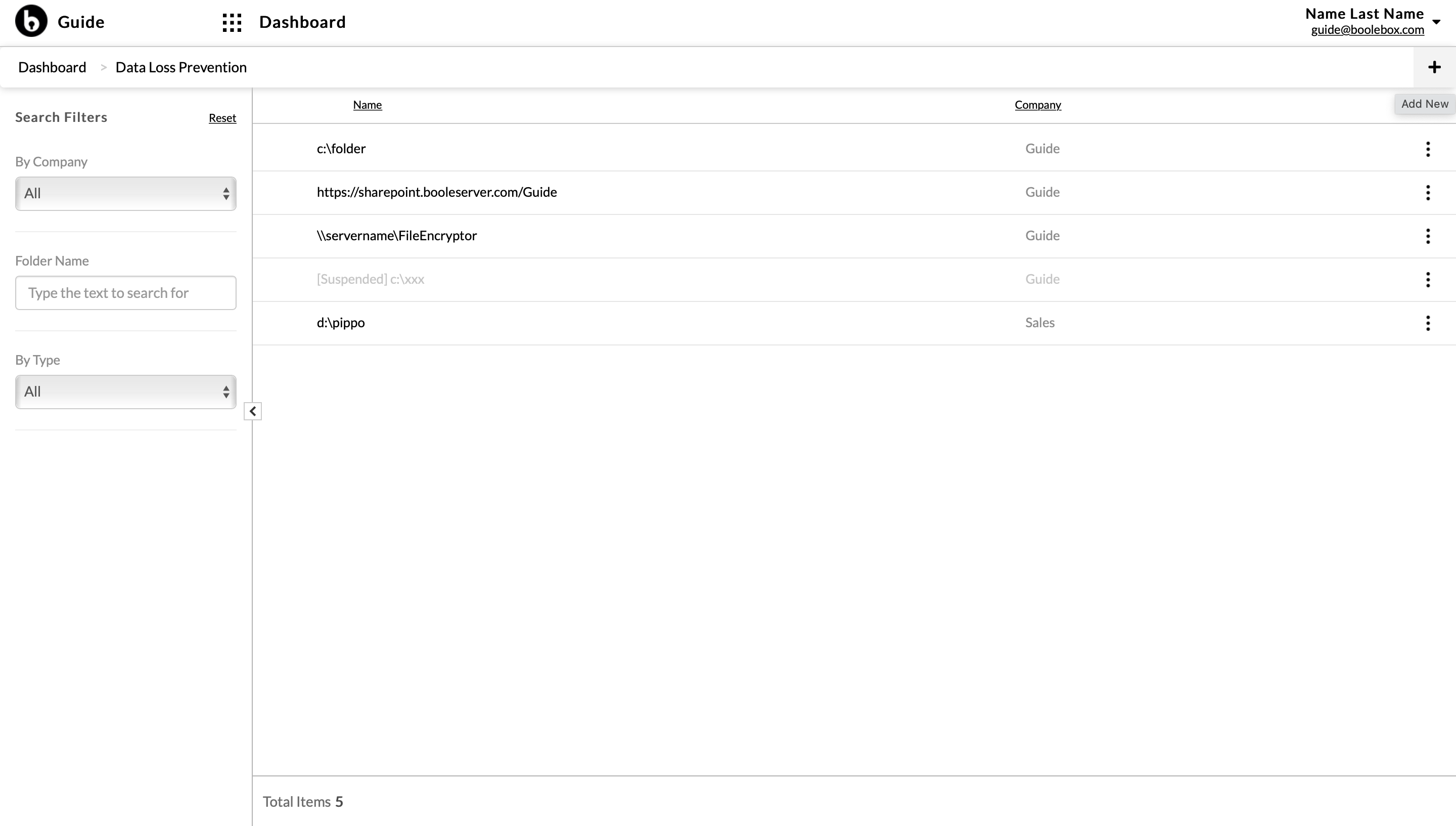This screenshot has width=1456, height=826.
Task: Open options menu for sharepoint Guide row
Action: (1428, 192)
